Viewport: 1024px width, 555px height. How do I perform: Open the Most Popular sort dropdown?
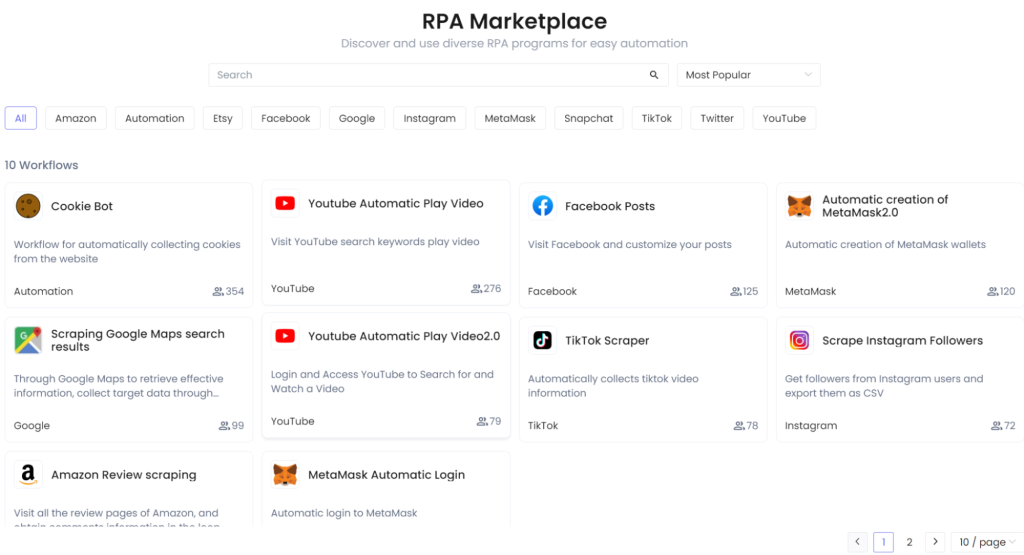(748, 75)
